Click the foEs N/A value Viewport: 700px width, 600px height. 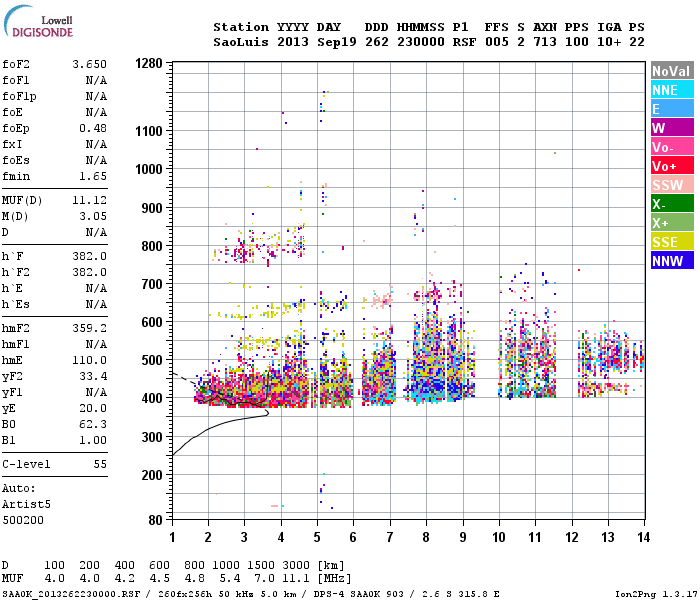[x=96, y=160]
